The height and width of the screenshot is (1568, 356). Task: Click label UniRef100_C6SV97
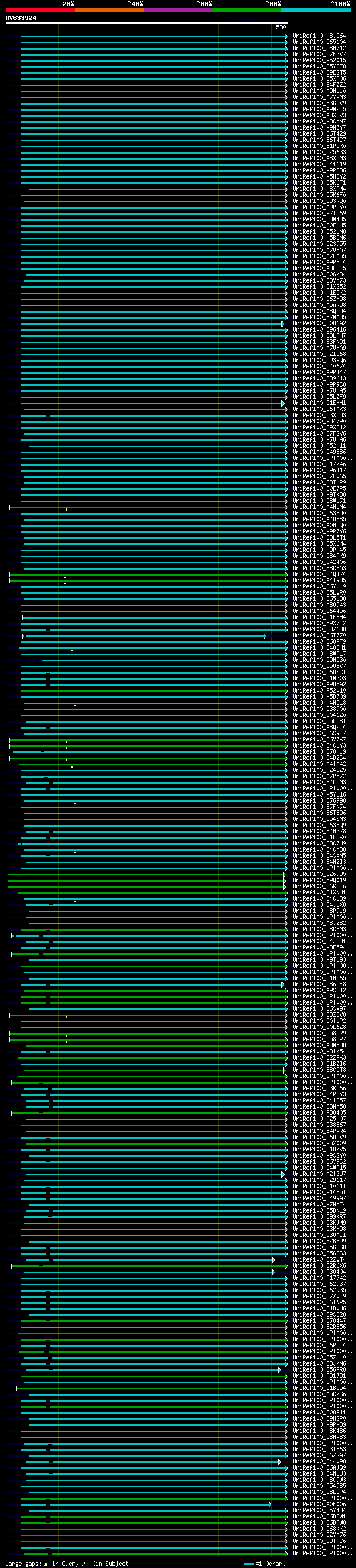(x=319, y=1008)
